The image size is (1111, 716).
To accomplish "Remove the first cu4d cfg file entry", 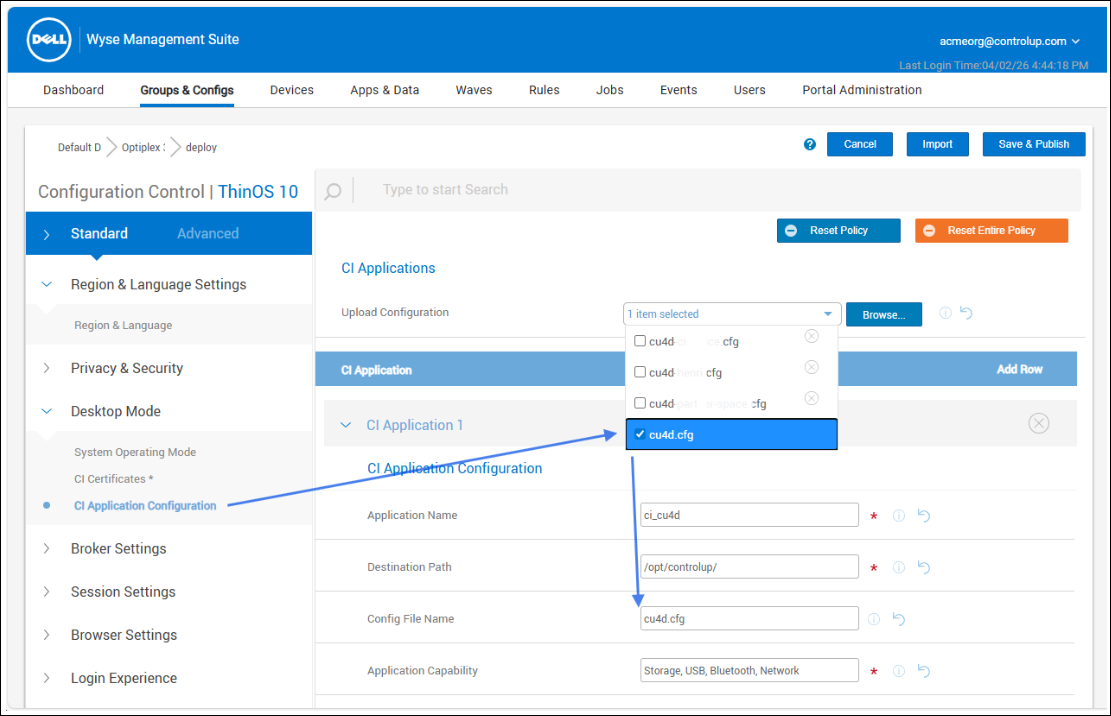I will tap(812, 336).
